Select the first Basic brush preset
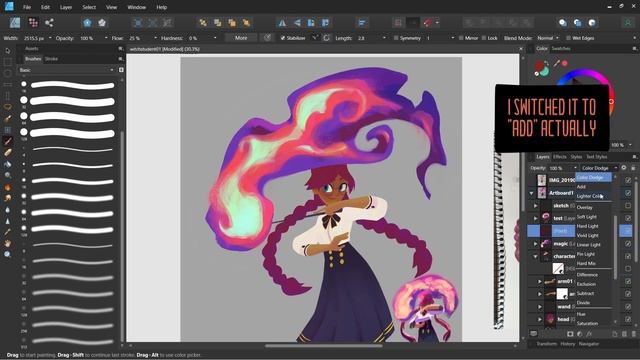The width and height of the screenshot is (640, 360). click(x=68, y=85)
